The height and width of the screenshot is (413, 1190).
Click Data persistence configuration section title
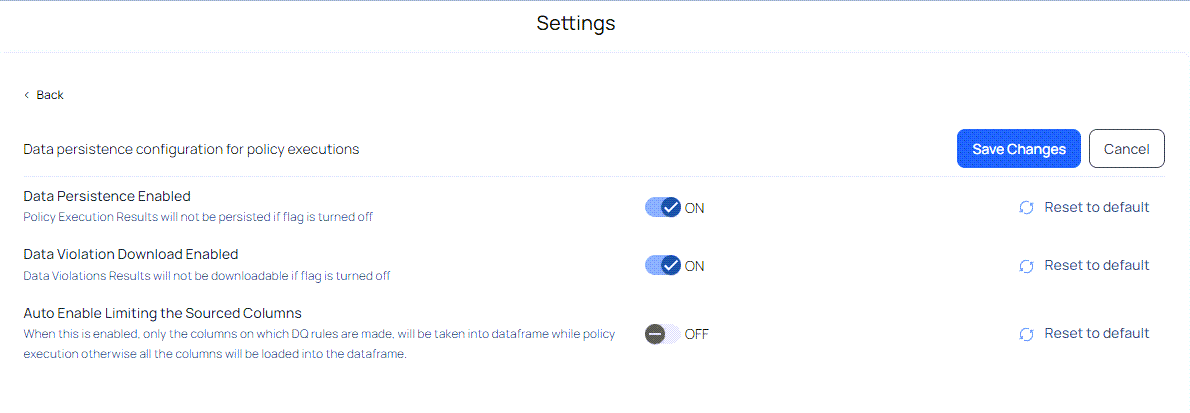pyautogui.click(x=191, y=150)
